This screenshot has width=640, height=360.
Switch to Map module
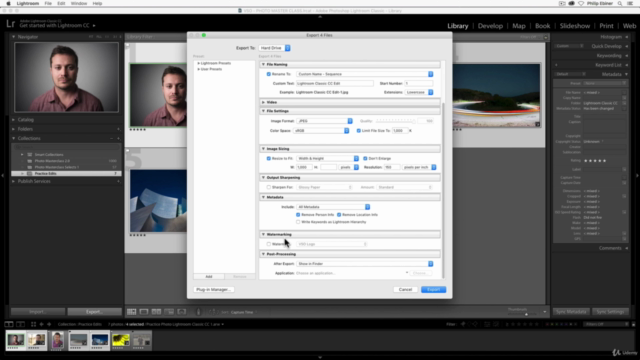tap(519, 26)
